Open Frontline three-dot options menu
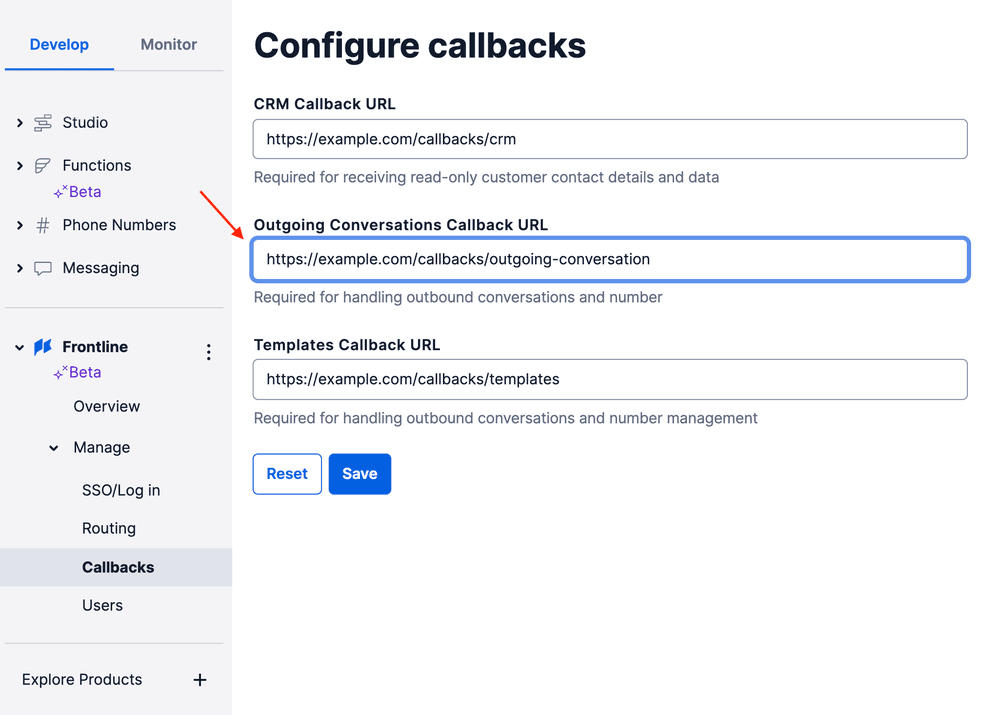 208,352
